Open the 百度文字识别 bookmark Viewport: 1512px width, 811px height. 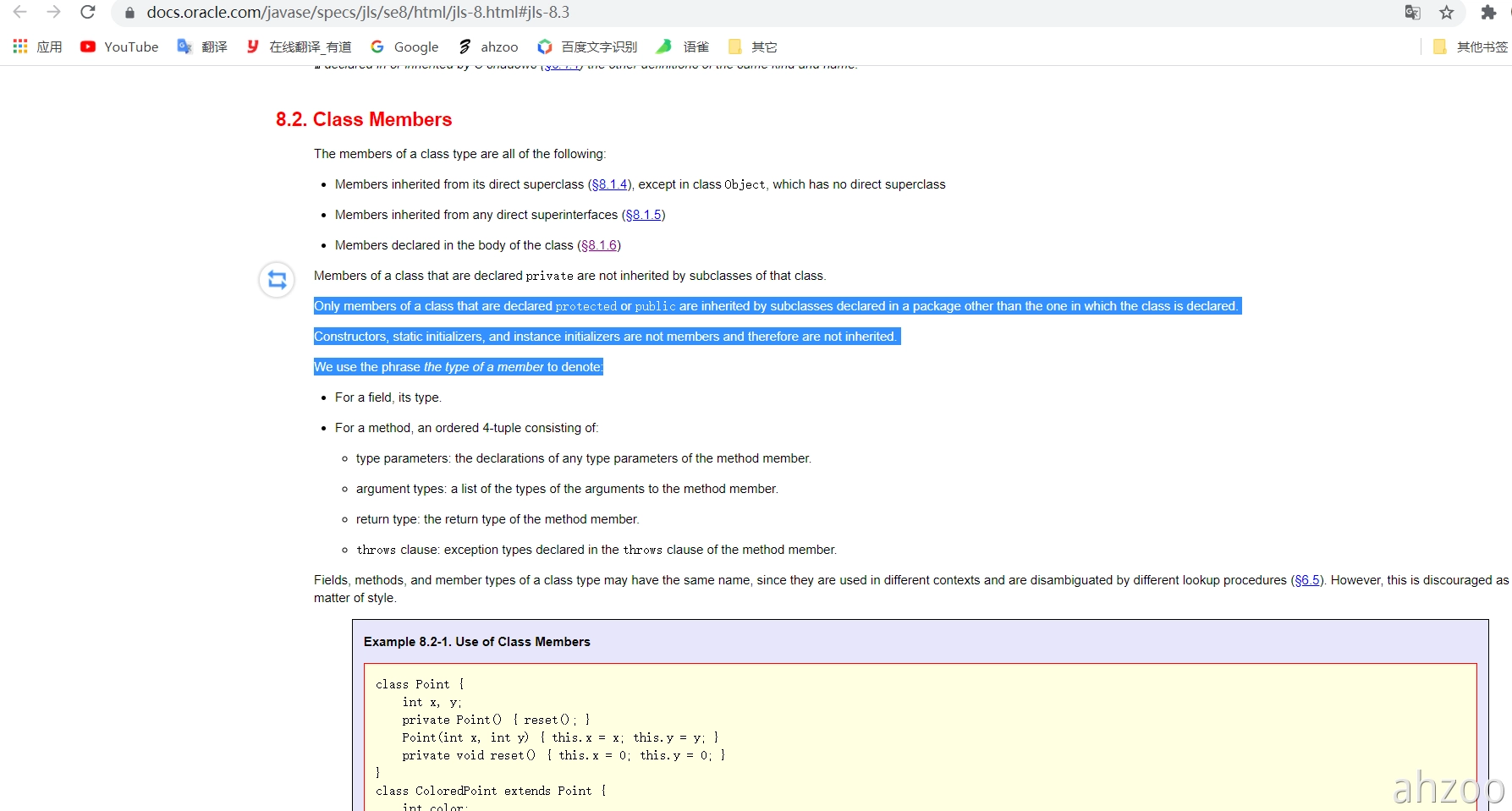pyautogui.click(x=588, y=47)
